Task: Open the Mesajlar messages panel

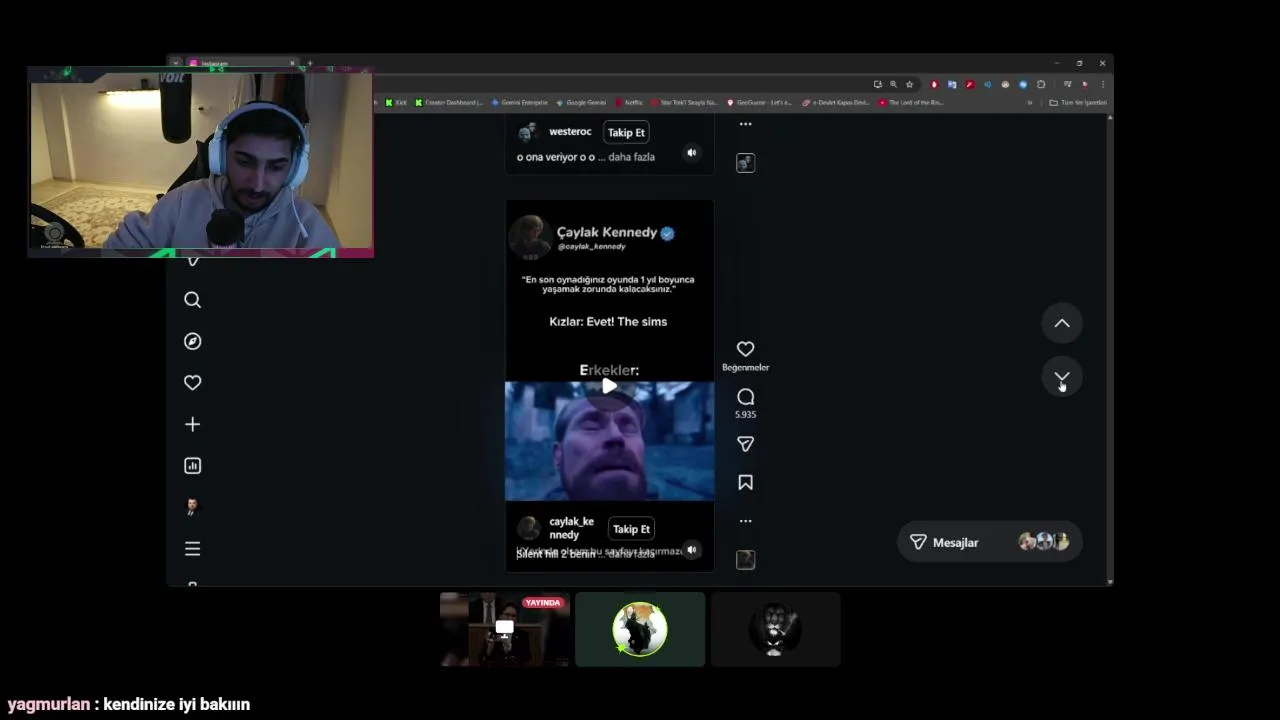Action: (x=989, y=542)
